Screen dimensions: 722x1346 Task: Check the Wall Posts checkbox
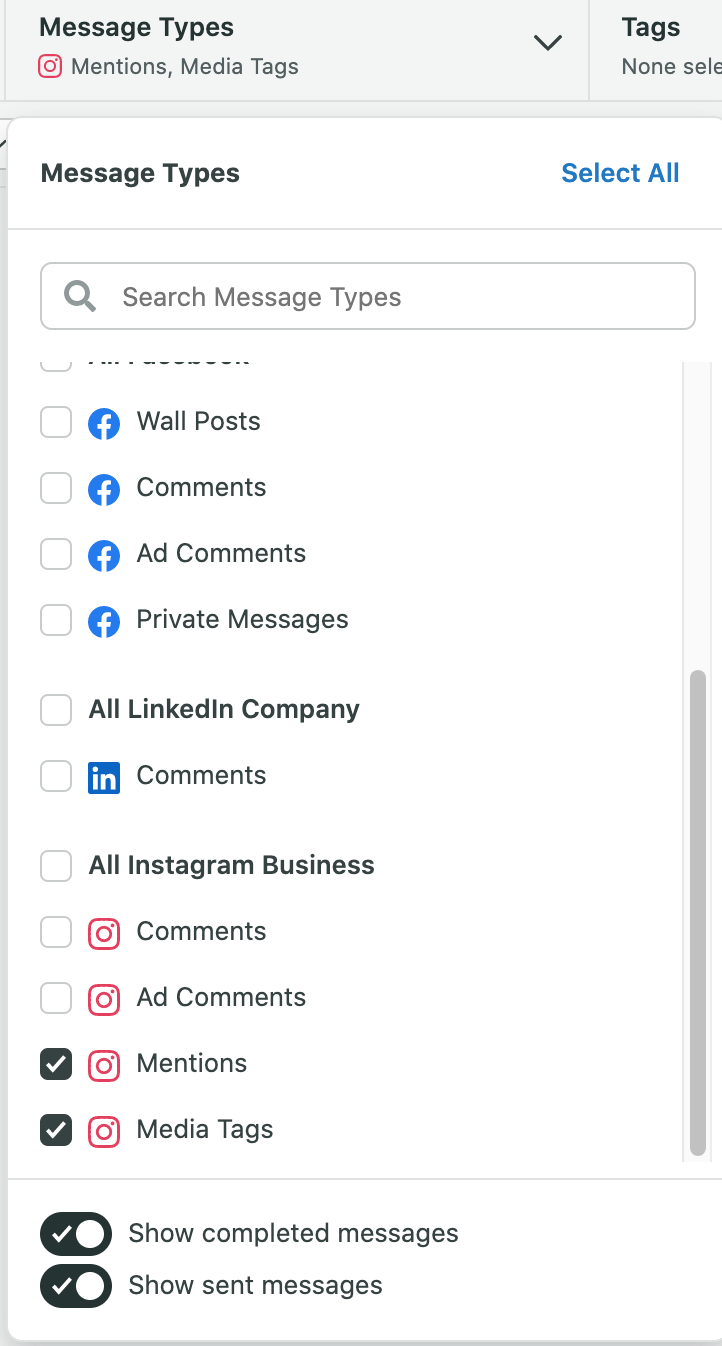coord(56,422)
